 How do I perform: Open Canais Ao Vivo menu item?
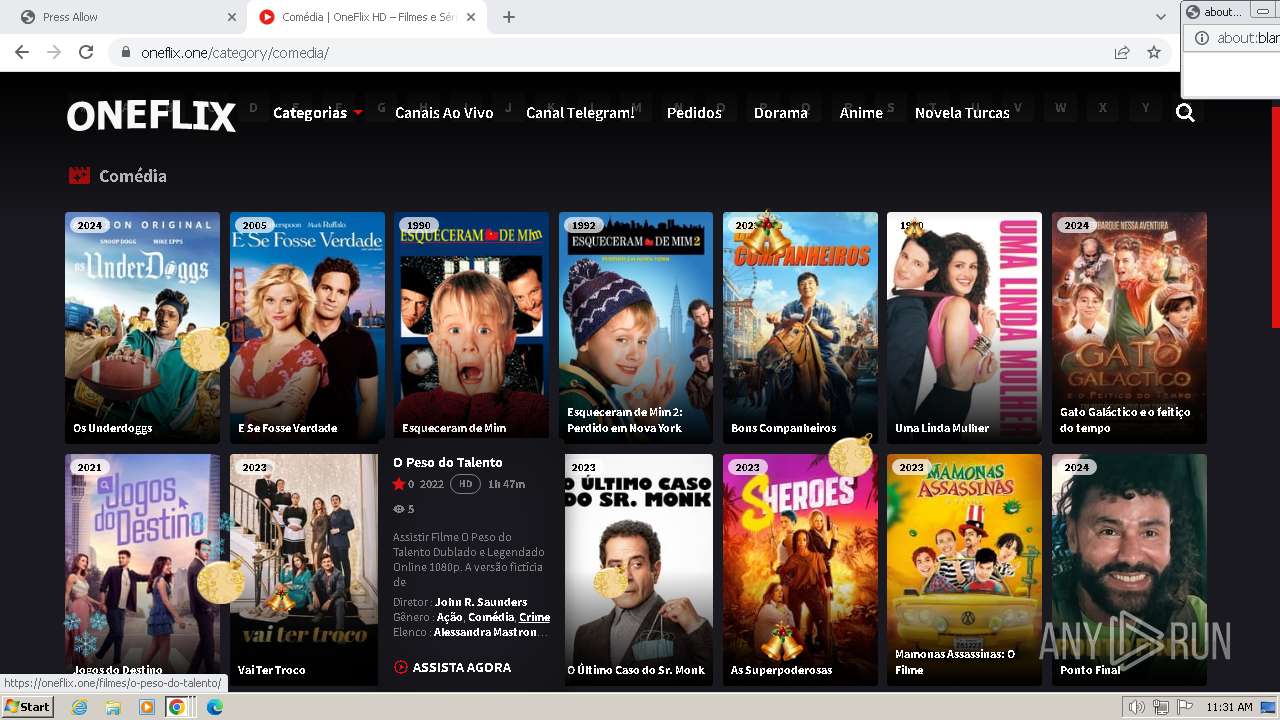click(444, 113)
